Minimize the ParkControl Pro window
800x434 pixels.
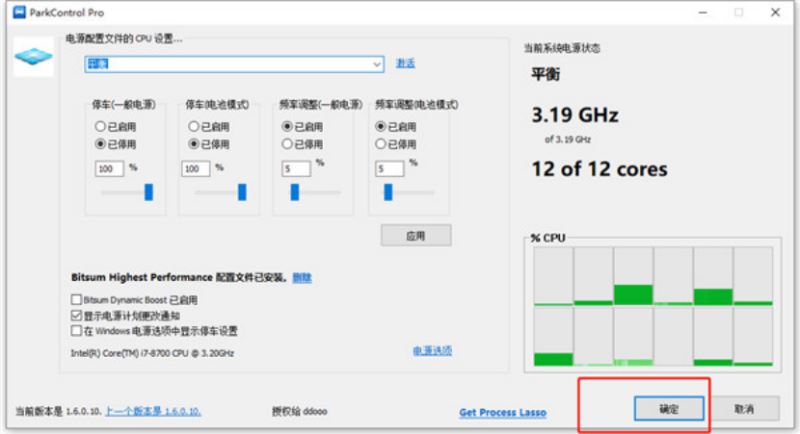click(x=703, y=12)
